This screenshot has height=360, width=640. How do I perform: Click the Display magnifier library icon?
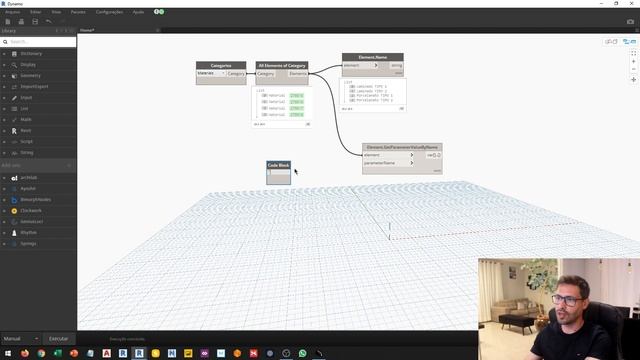14,65
